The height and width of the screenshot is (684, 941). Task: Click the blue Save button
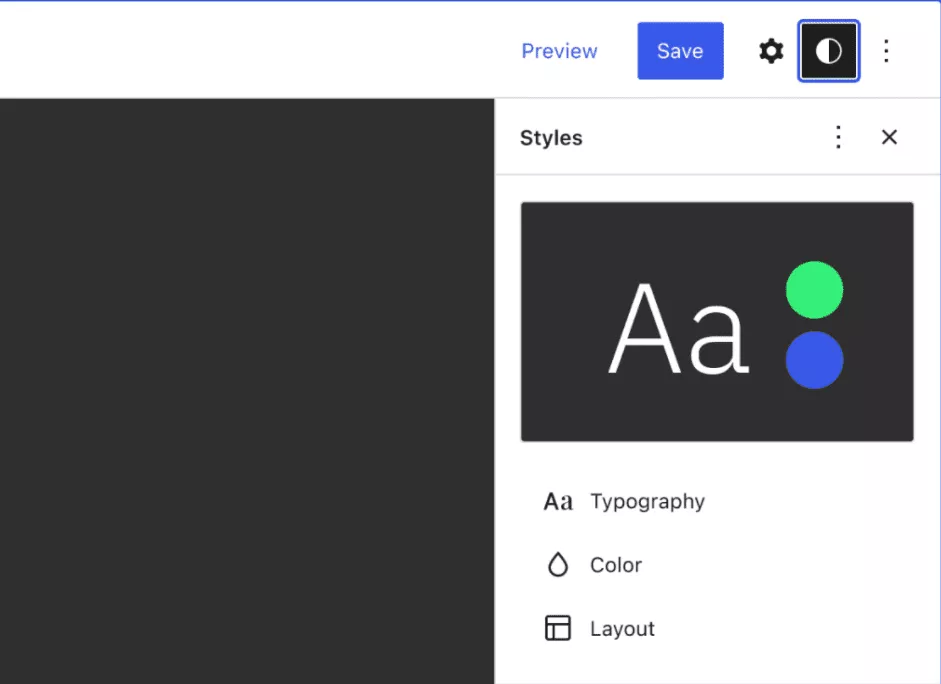(x=681, y=51)
